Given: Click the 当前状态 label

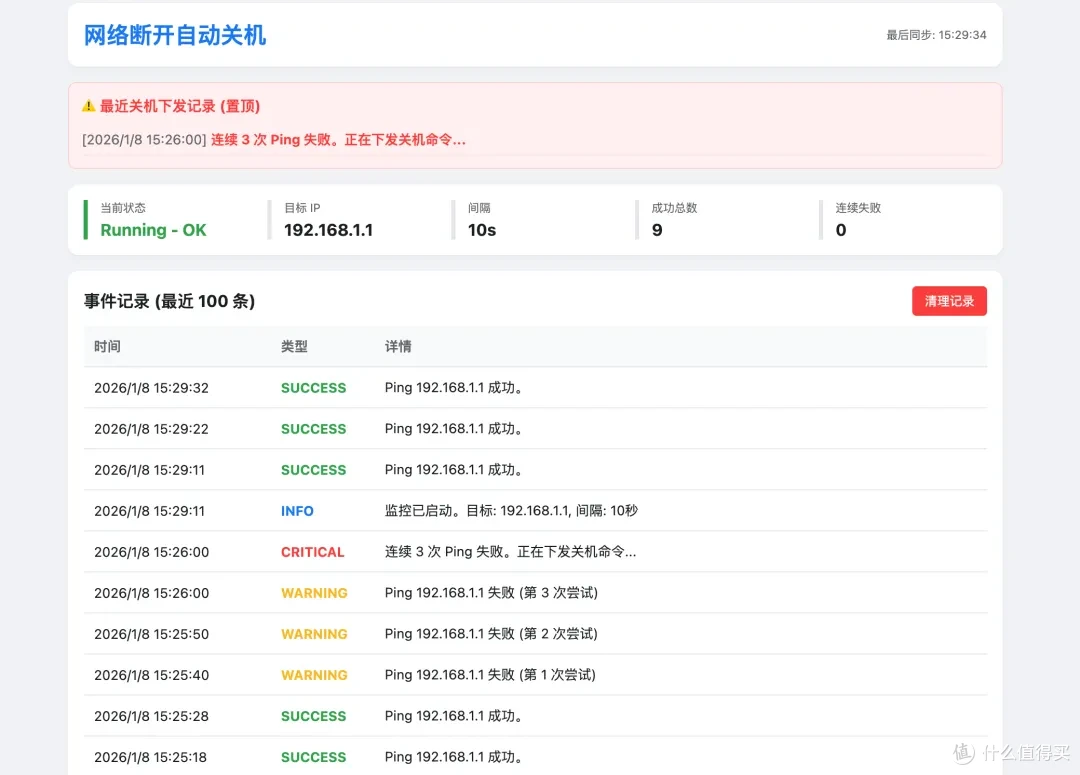Looking at the screenshot, I should [x=123, y=208].
